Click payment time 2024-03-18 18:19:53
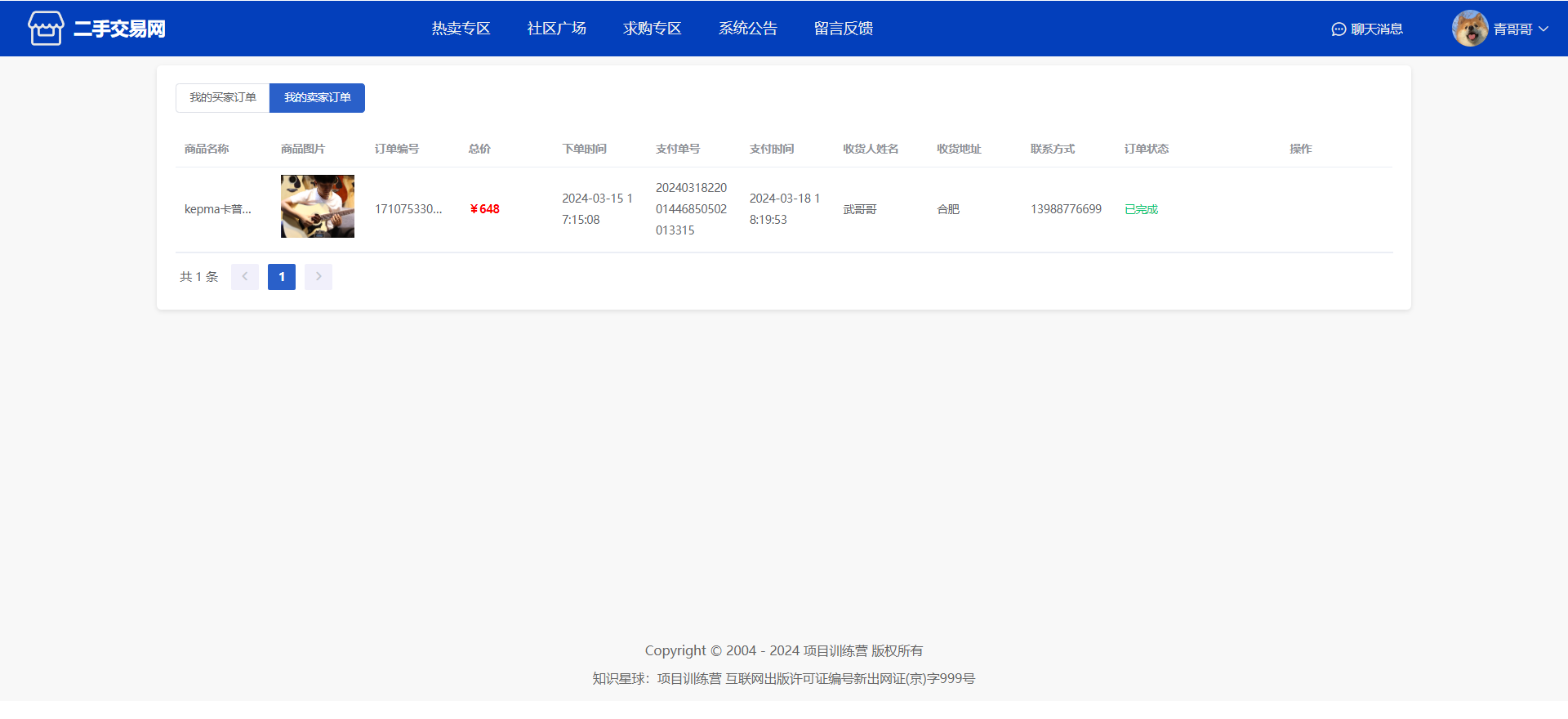Screen dimensions: 1568x719 785,209
